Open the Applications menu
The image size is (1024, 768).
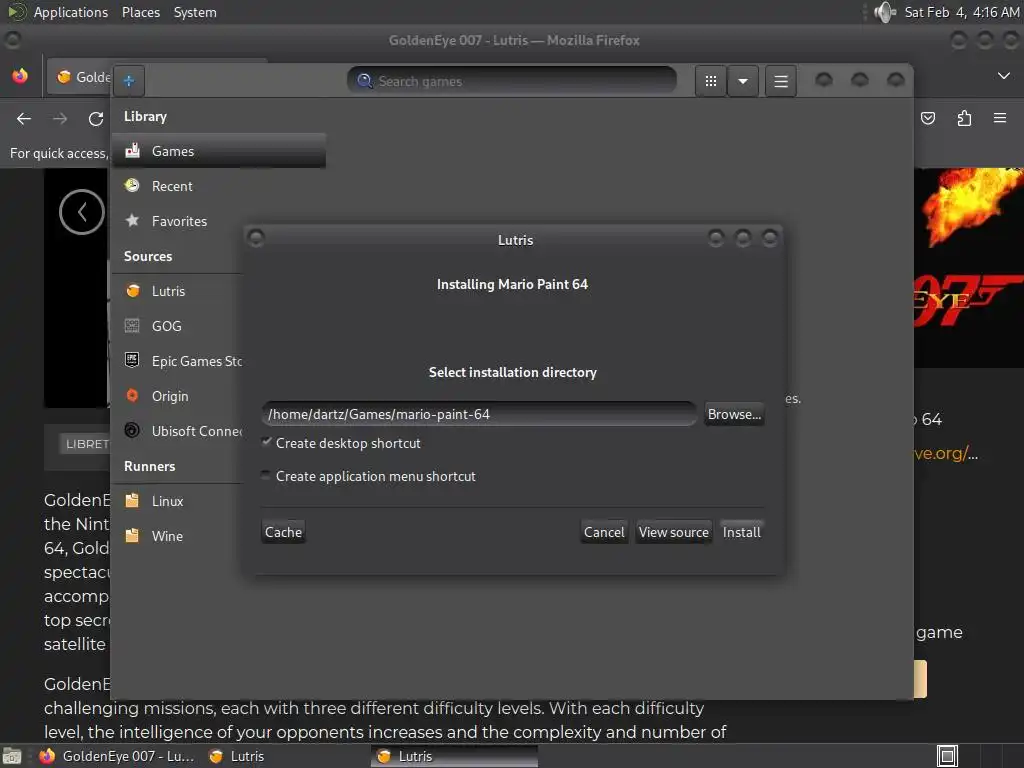coord(71,12)
